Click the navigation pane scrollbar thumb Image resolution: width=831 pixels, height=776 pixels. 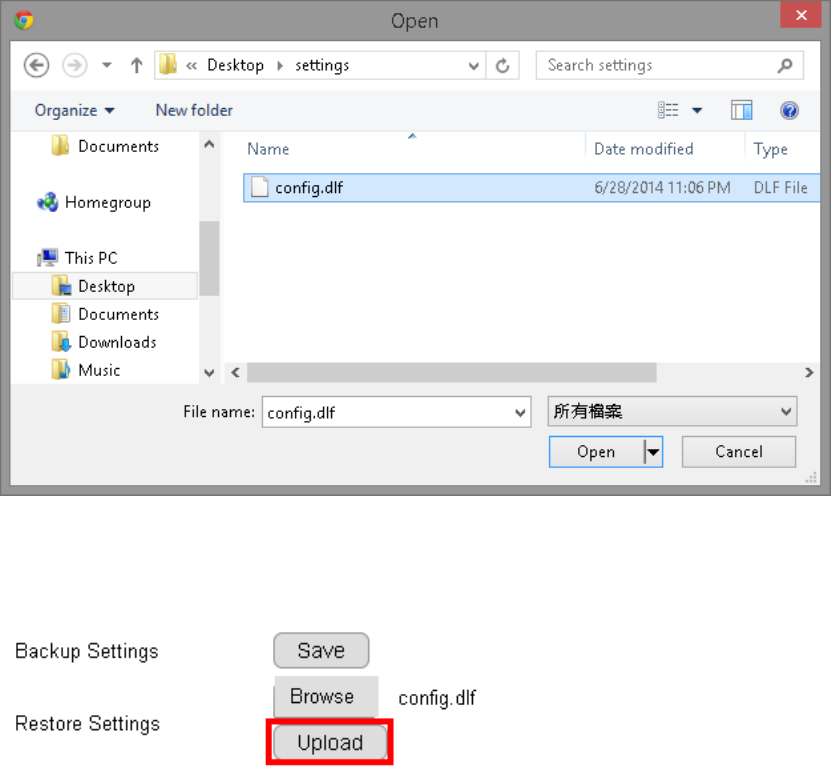(209, 258)
